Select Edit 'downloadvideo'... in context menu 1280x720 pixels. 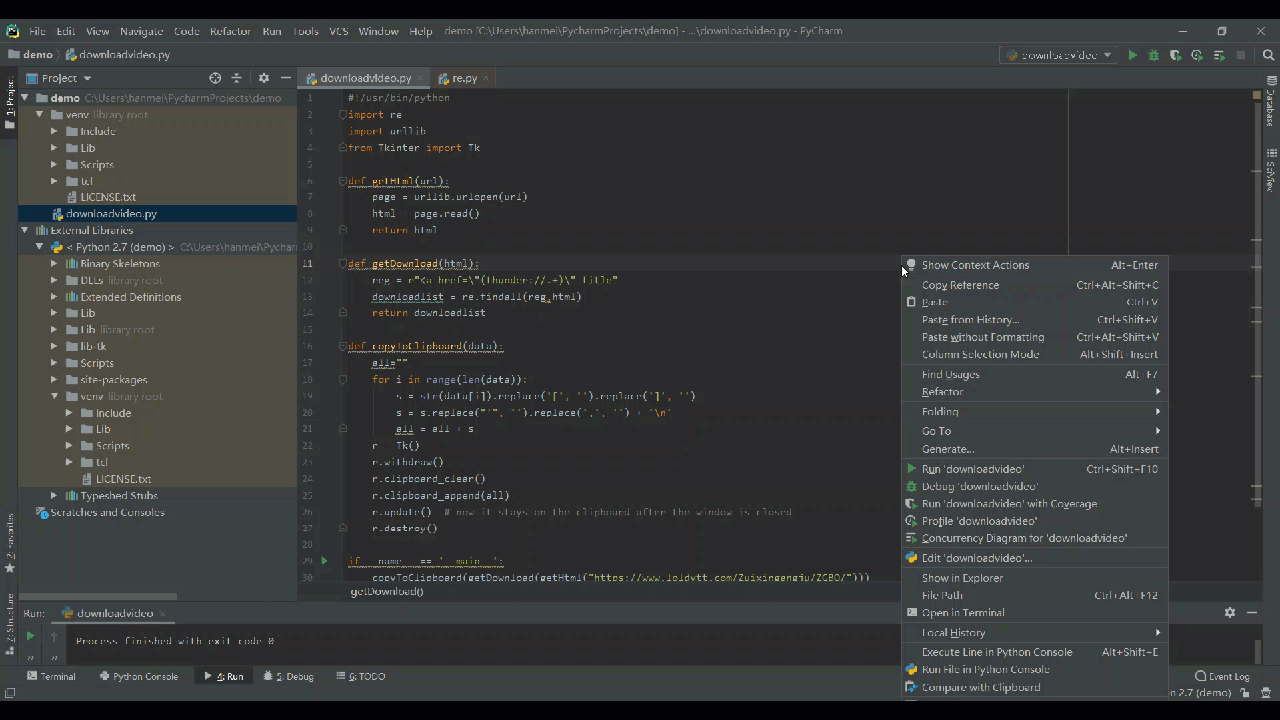point(1035,558)
